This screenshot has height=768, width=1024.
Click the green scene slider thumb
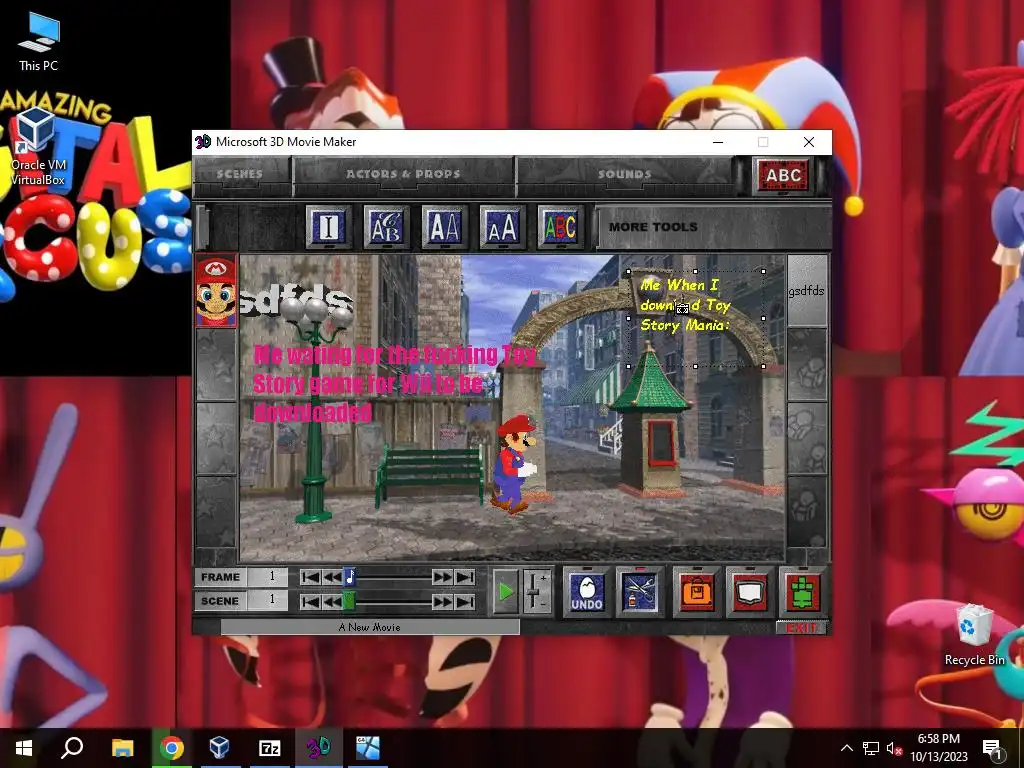pyautogui.click(x=349, y=601)
